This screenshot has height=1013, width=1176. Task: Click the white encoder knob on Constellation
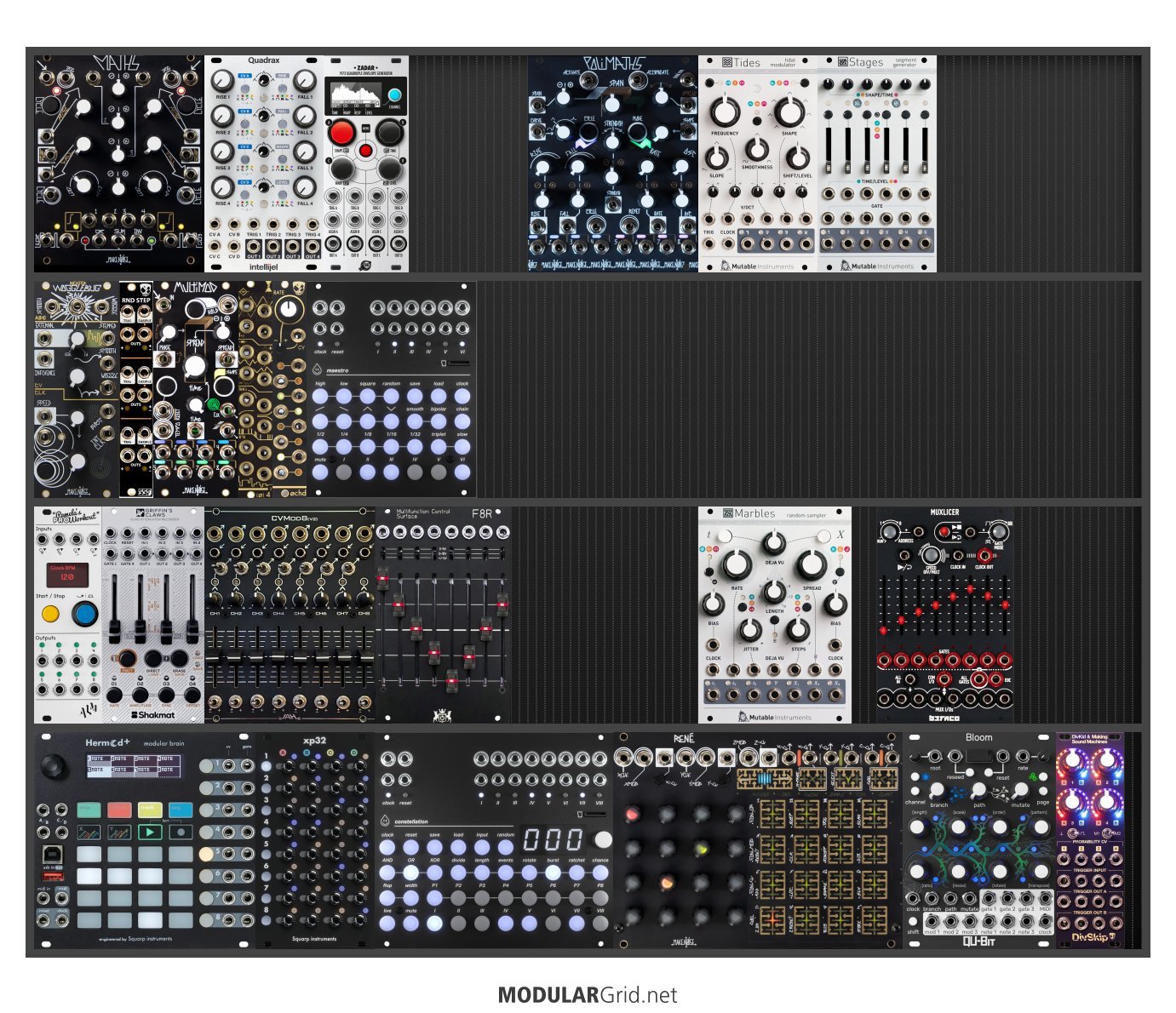603,839
